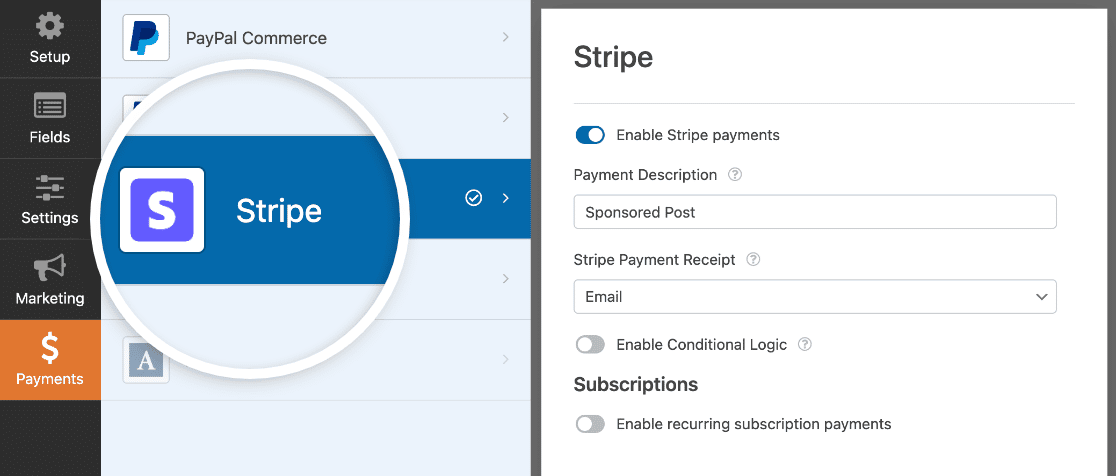Click the Stripe enabled checkmark icon
Screen dimensions: 1116x476
pos(473,199)
